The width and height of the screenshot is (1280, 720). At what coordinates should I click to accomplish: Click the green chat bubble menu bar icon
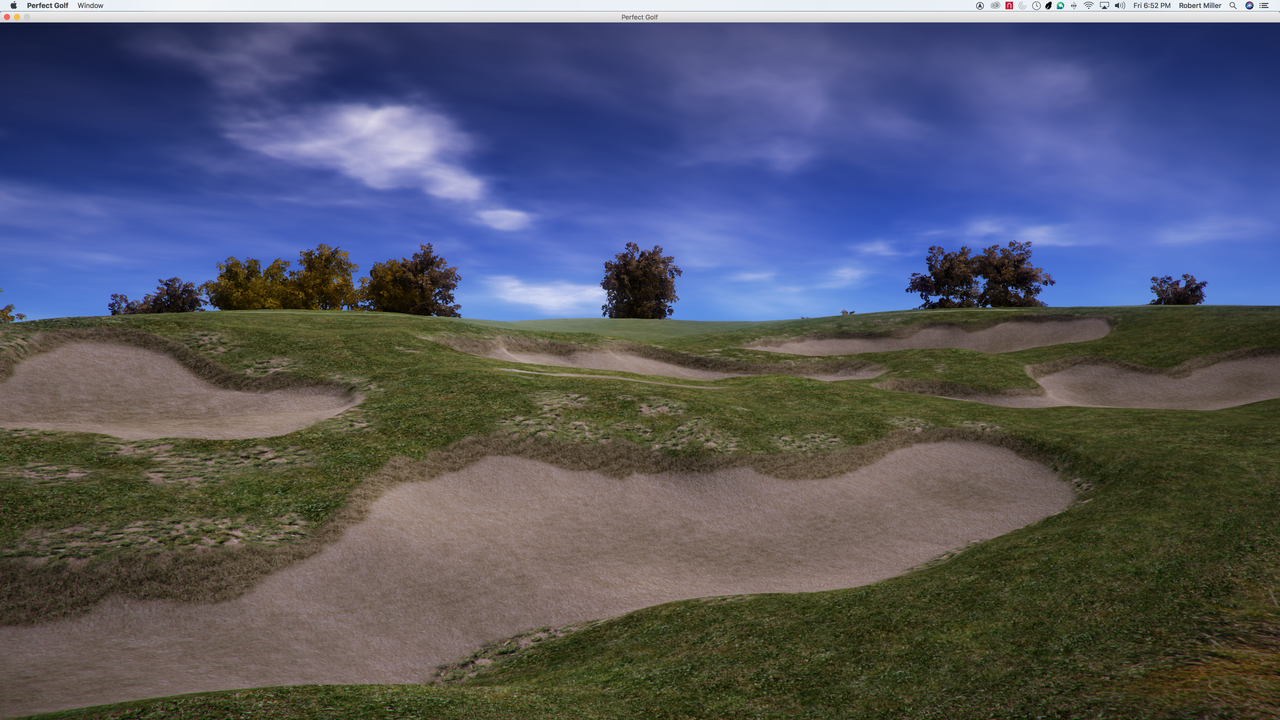[1060, 5]
